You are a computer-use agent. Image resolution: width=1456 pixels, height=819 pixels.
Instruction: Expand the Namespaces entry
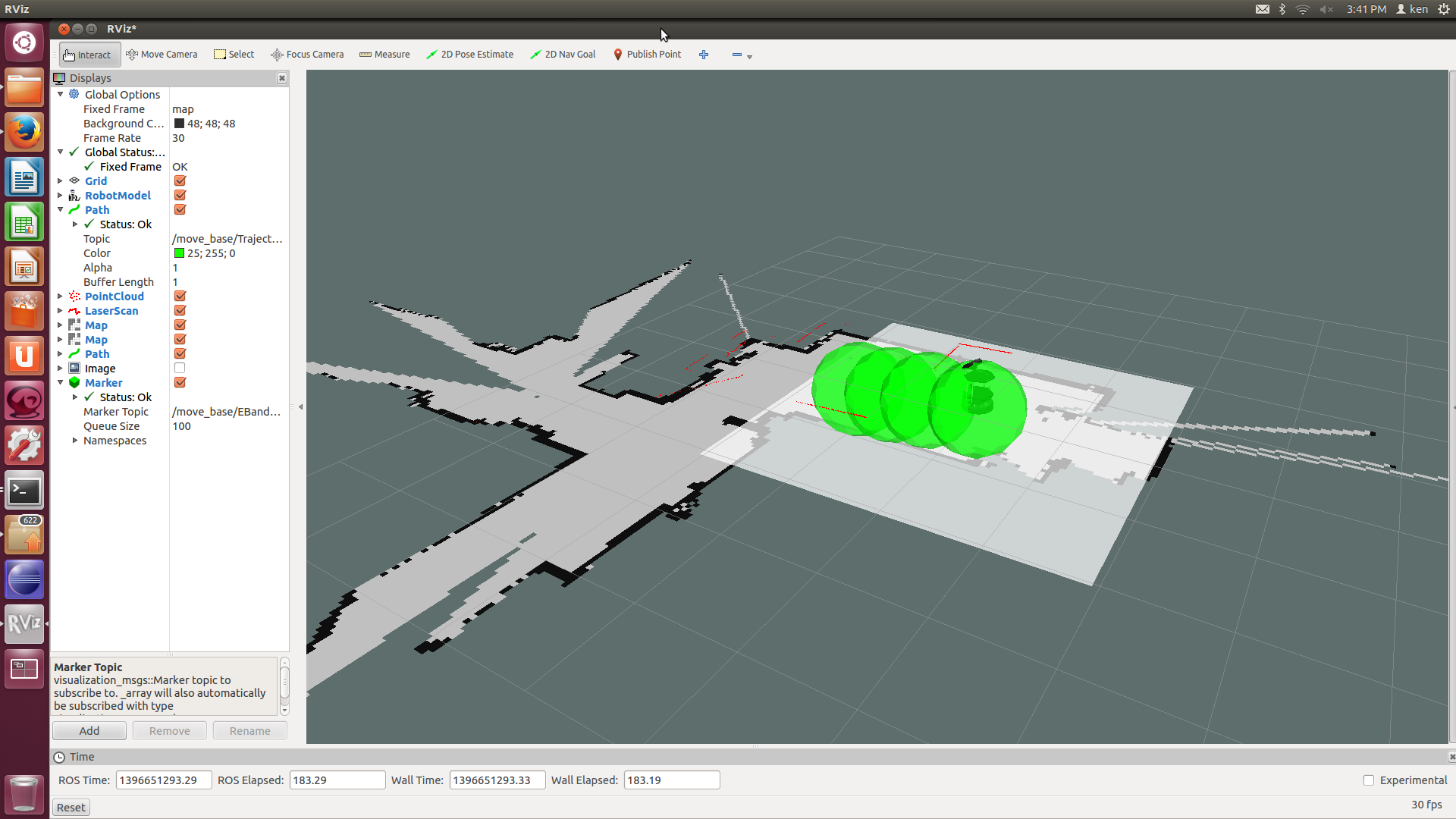coord(75,440)
